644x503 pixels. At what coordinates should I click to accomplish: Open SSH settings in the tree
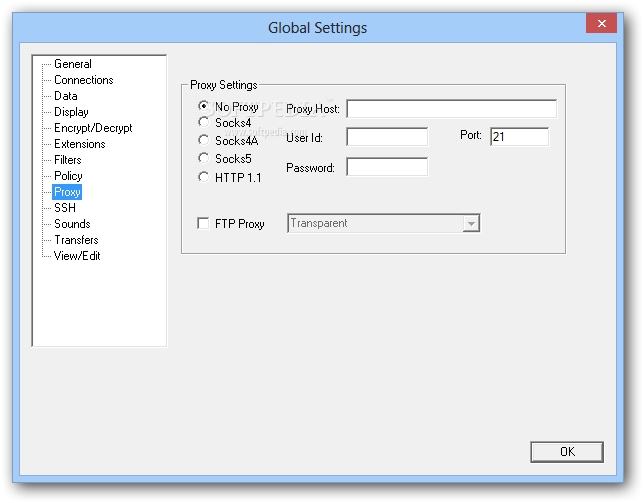point(65,208)
